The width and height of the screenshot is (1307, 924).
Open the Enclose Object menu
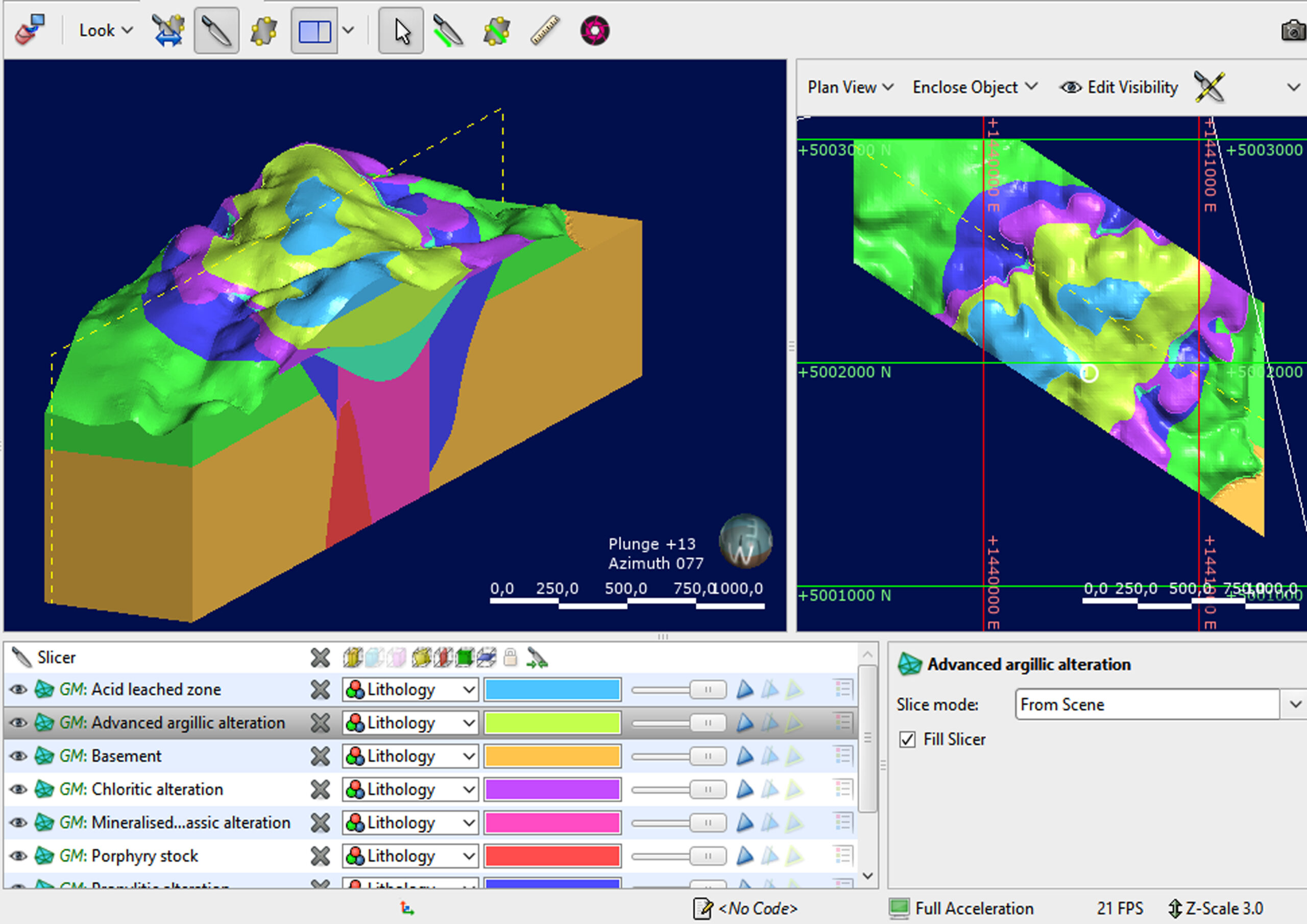pyautogui.click(x=975, y=87)
